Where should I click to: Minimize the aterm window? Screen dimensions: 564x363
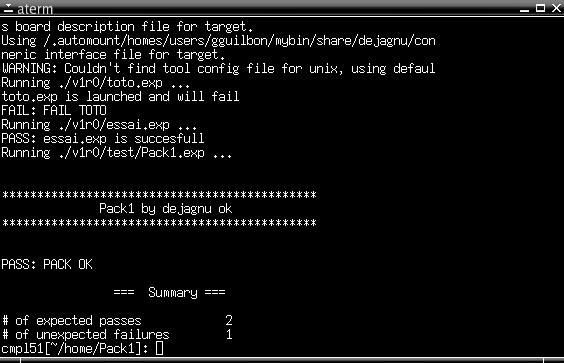[x=524, y=9]
